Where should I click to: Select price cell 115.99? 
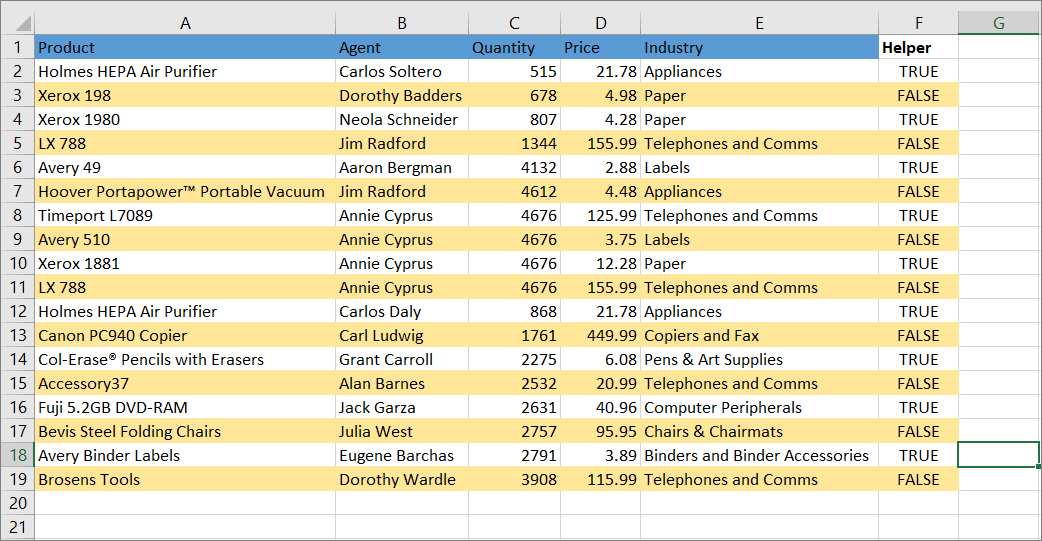[601, 479]
